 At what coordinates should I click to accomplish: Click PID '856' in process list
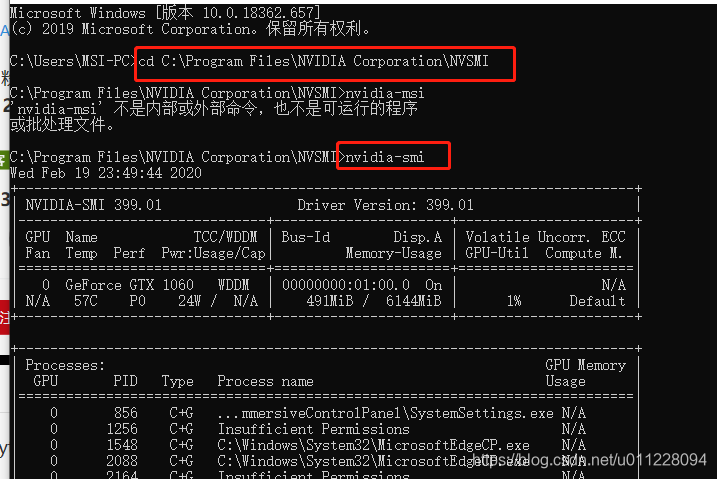pos(125,413)
